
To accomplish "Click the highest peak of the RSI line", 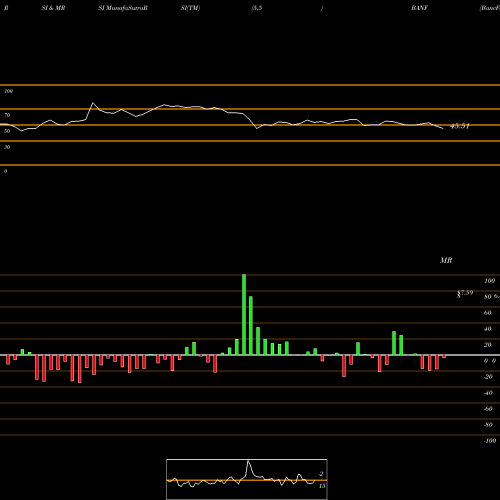I will [x=93, y=103].
